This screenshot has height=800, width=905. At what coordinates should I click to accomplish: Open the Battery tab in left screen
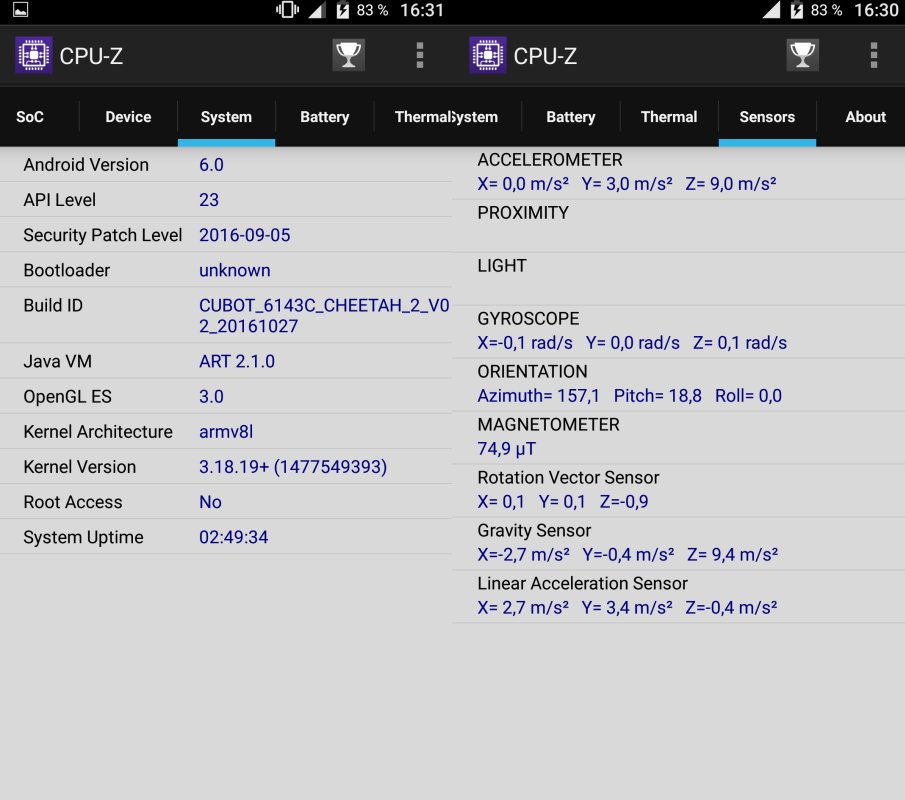tap(324, 117)
